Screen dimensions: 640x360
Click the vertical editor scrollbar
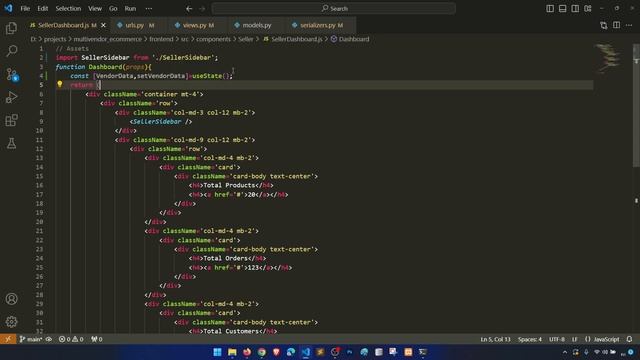636,106
